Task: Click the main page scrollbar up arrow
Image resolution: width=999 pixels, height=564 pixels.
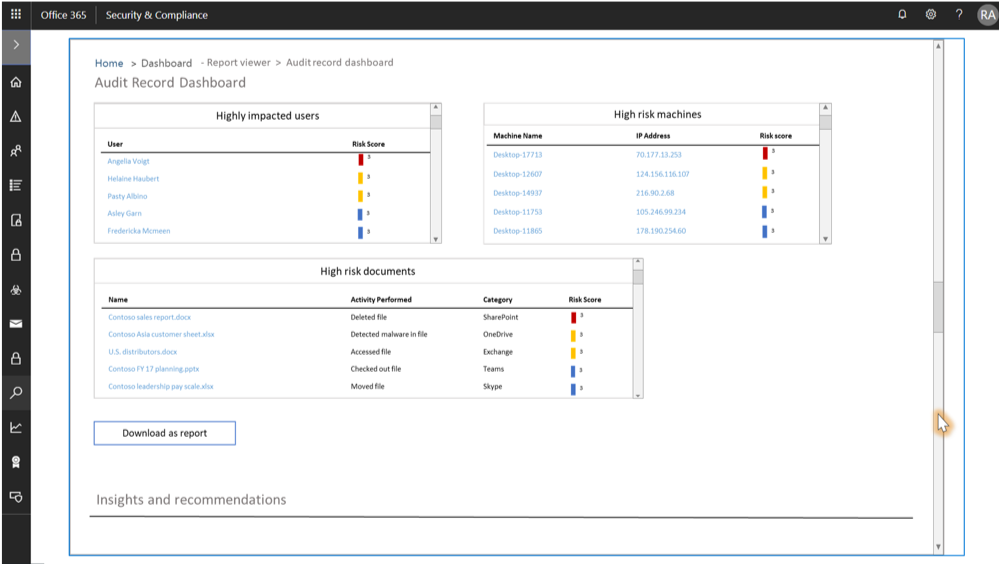Action: [x=938, y=46]
